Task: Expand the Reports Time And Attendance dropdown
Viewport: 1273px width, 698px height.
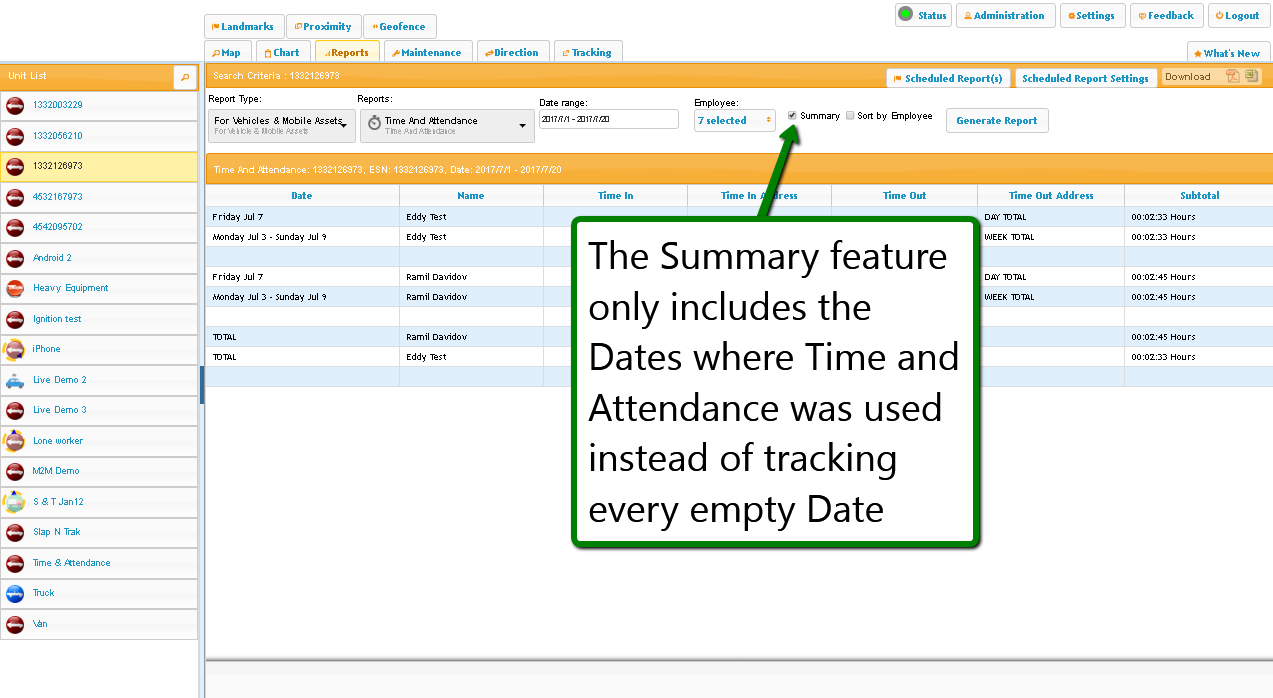Action: point(445,125)
